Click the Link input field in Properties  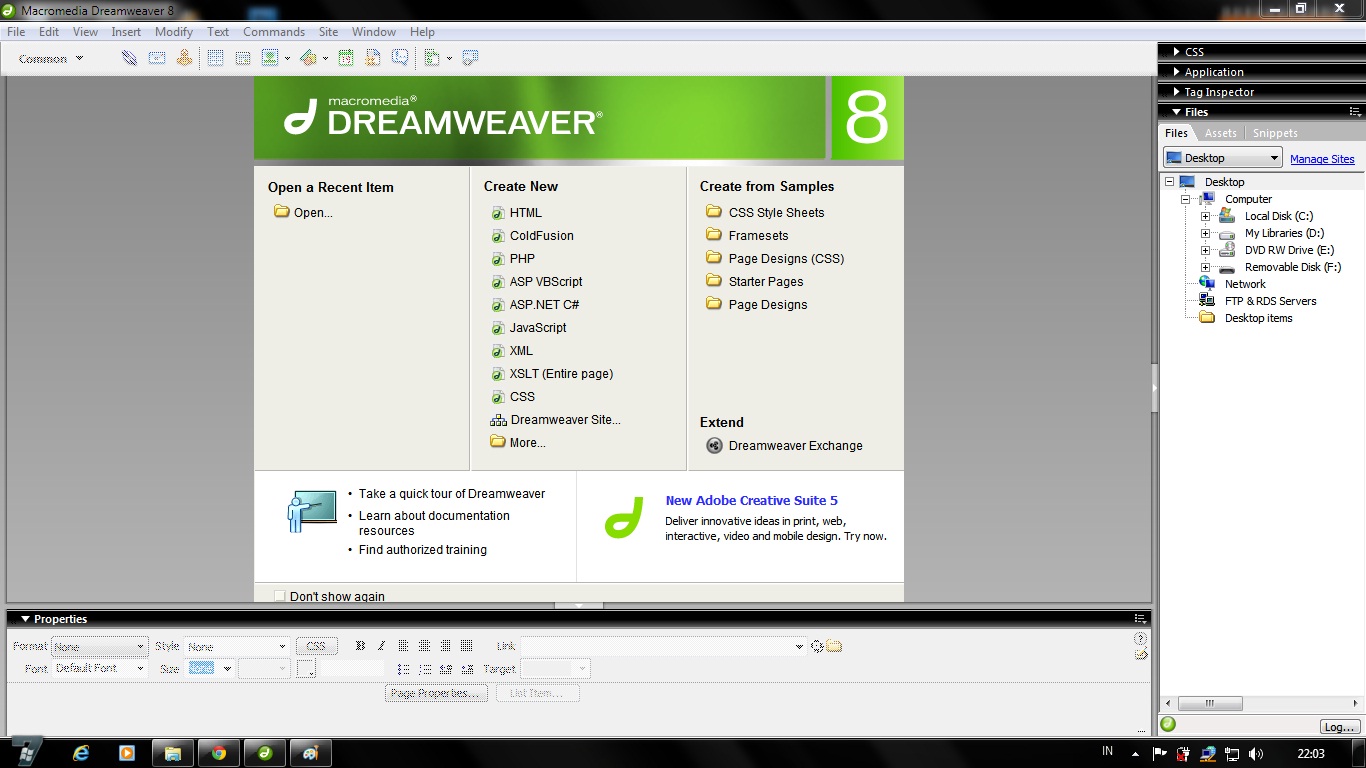click(663, 646)
